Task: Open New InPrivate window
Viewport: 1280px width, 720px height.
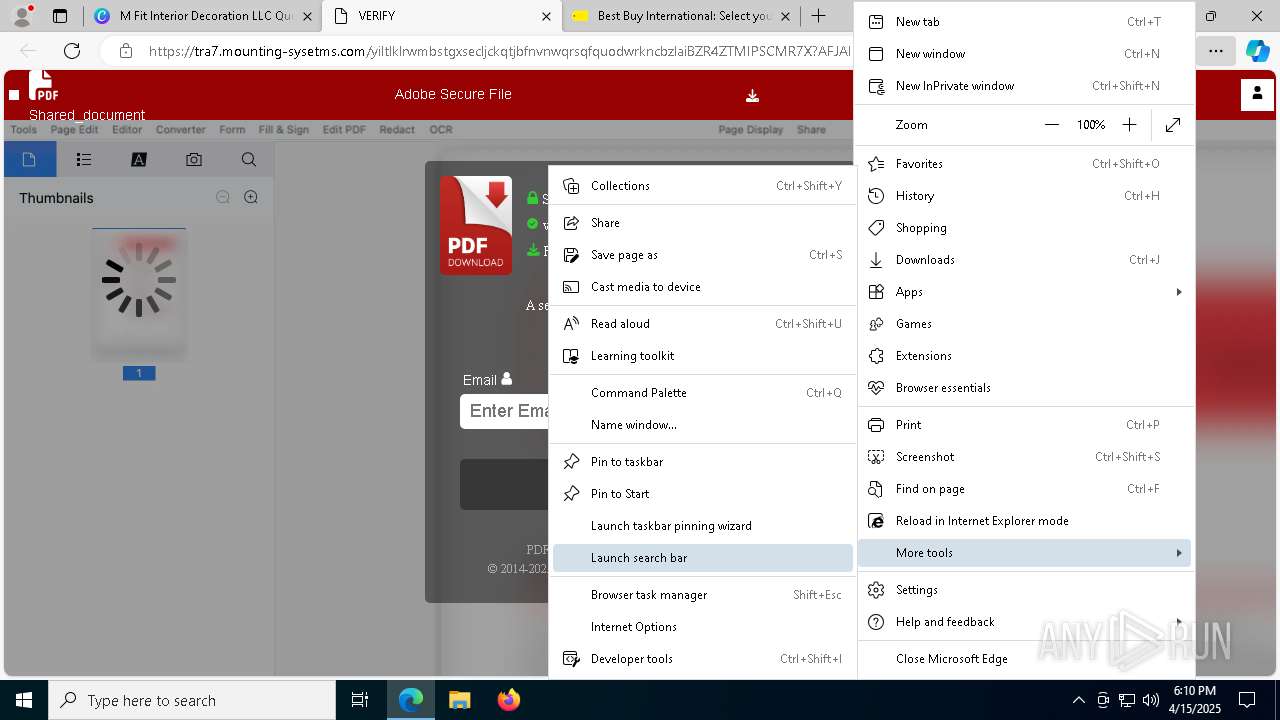Action: [x=1026, y=86]
